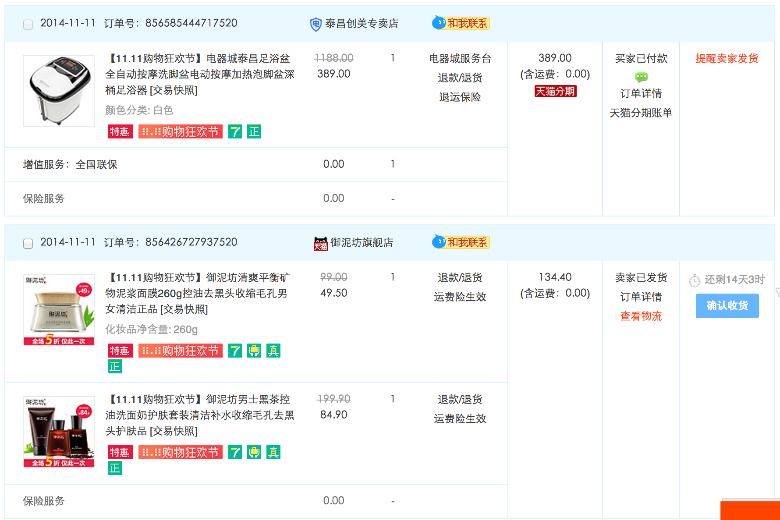Click the red 天猫分期 badge
Image resolution: width=780 pixels, height=520 pixels.
[x=556, y=91]
